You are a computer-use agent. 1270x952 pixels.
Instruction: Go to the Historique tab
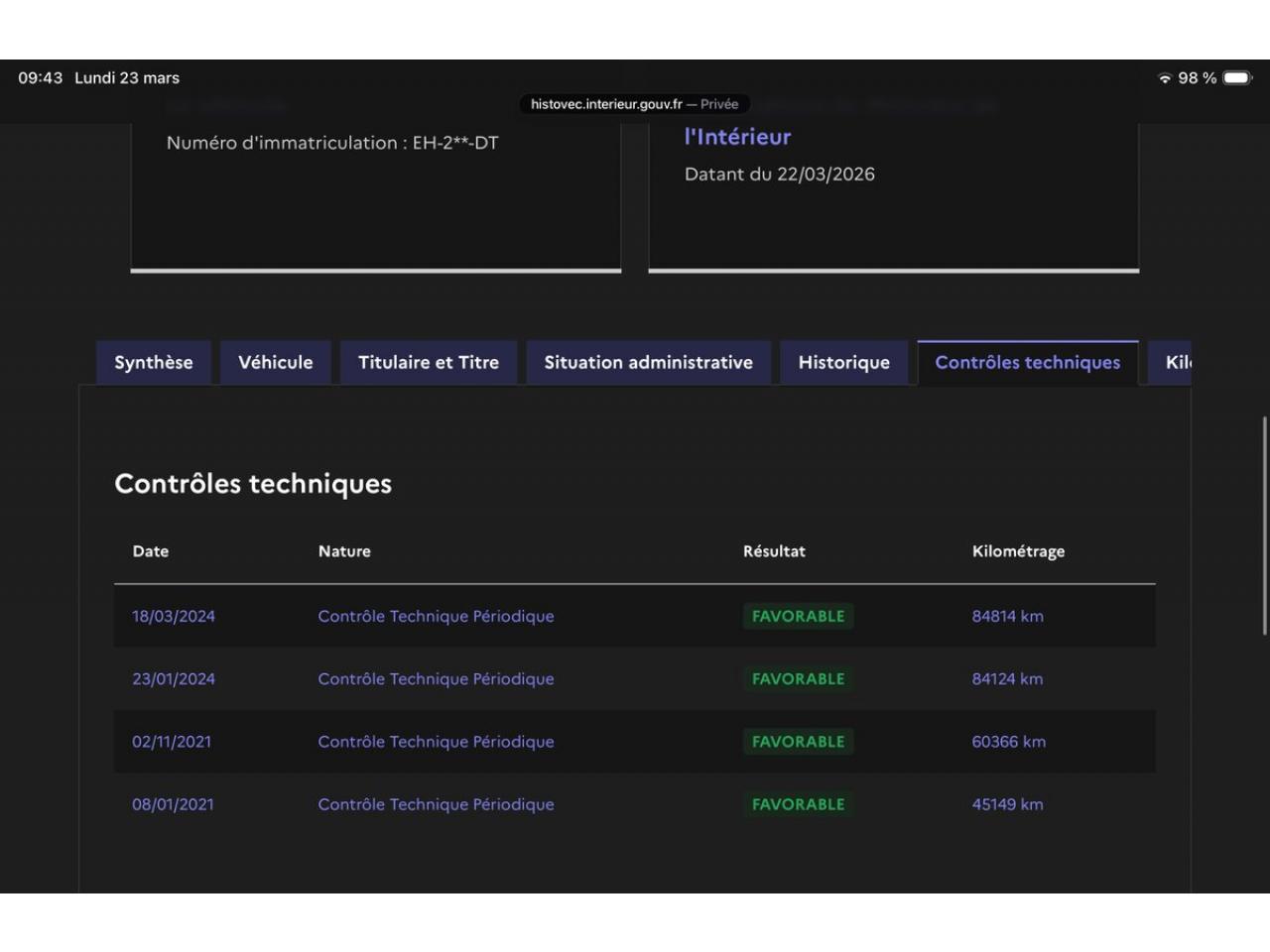tap(843, 363)
